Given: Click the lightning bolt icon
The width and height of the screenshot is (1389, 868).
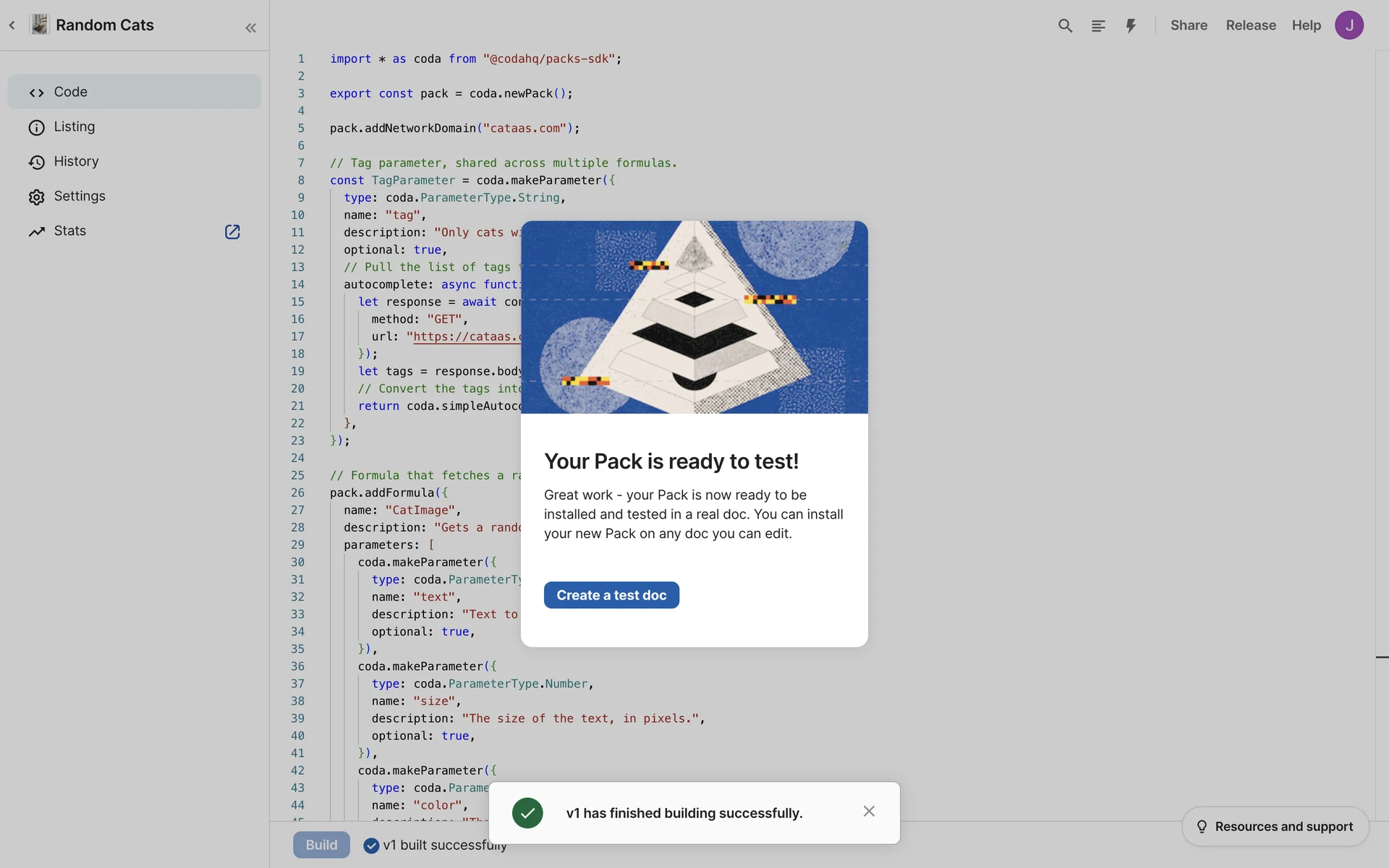Looking at the screenshot, I should (x=1131, y=26).
